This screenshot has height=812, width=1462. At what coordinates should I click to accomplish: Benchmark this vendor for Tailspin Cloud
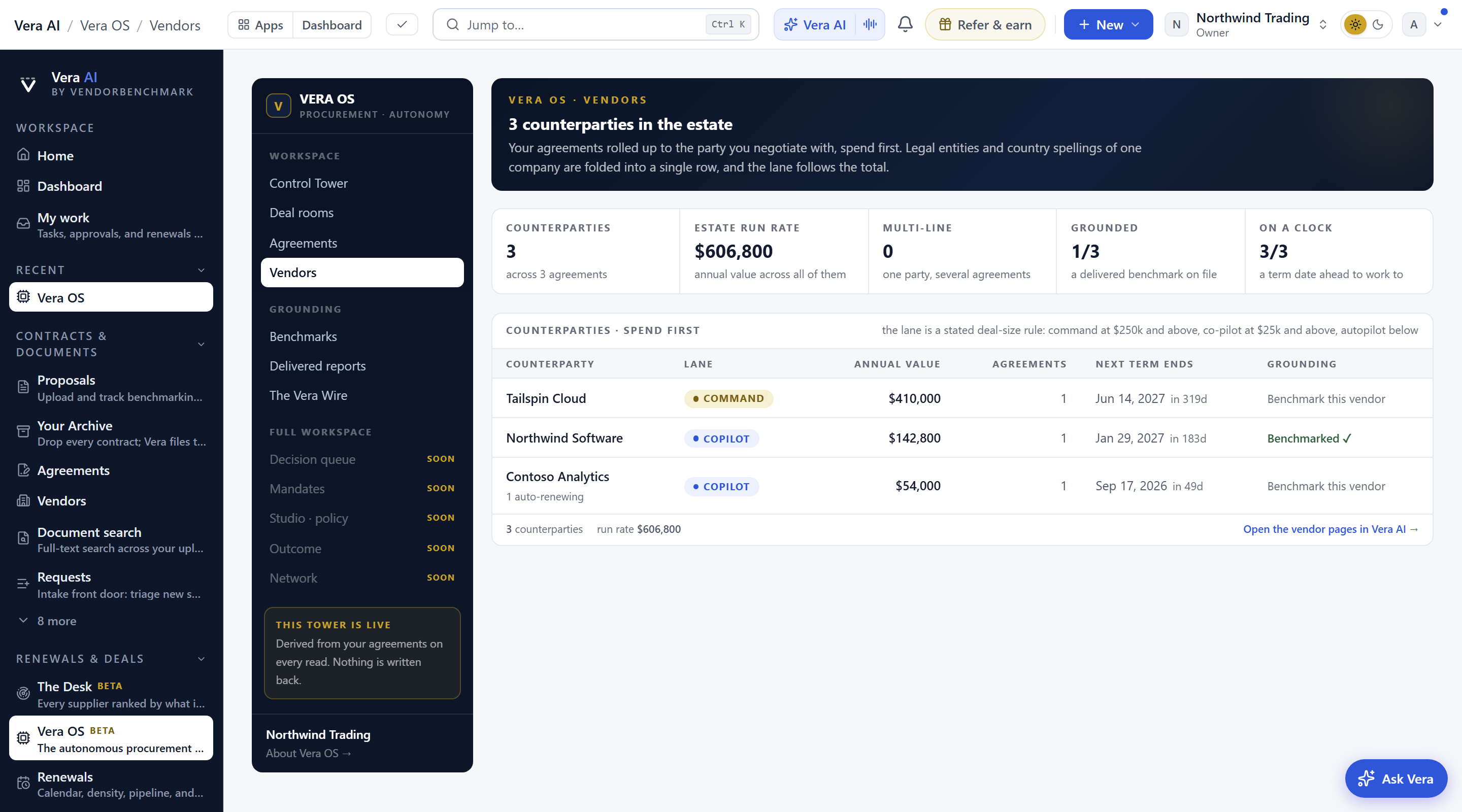[1326, 399]
